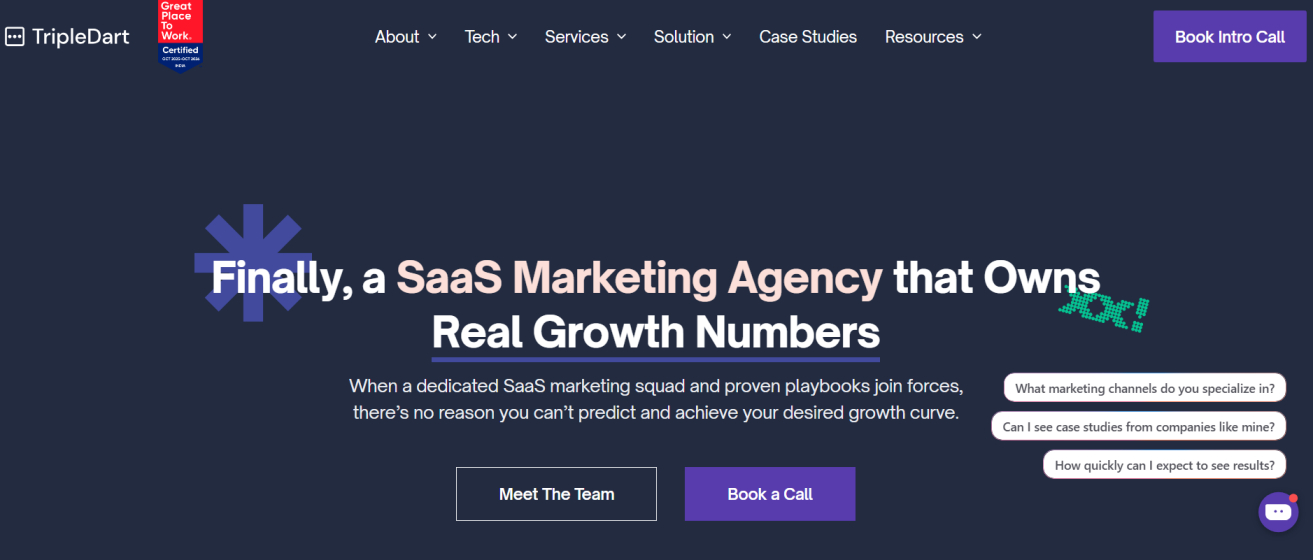Click the Meet The Team button
The image size is (1313, 560).
[556, 494]
